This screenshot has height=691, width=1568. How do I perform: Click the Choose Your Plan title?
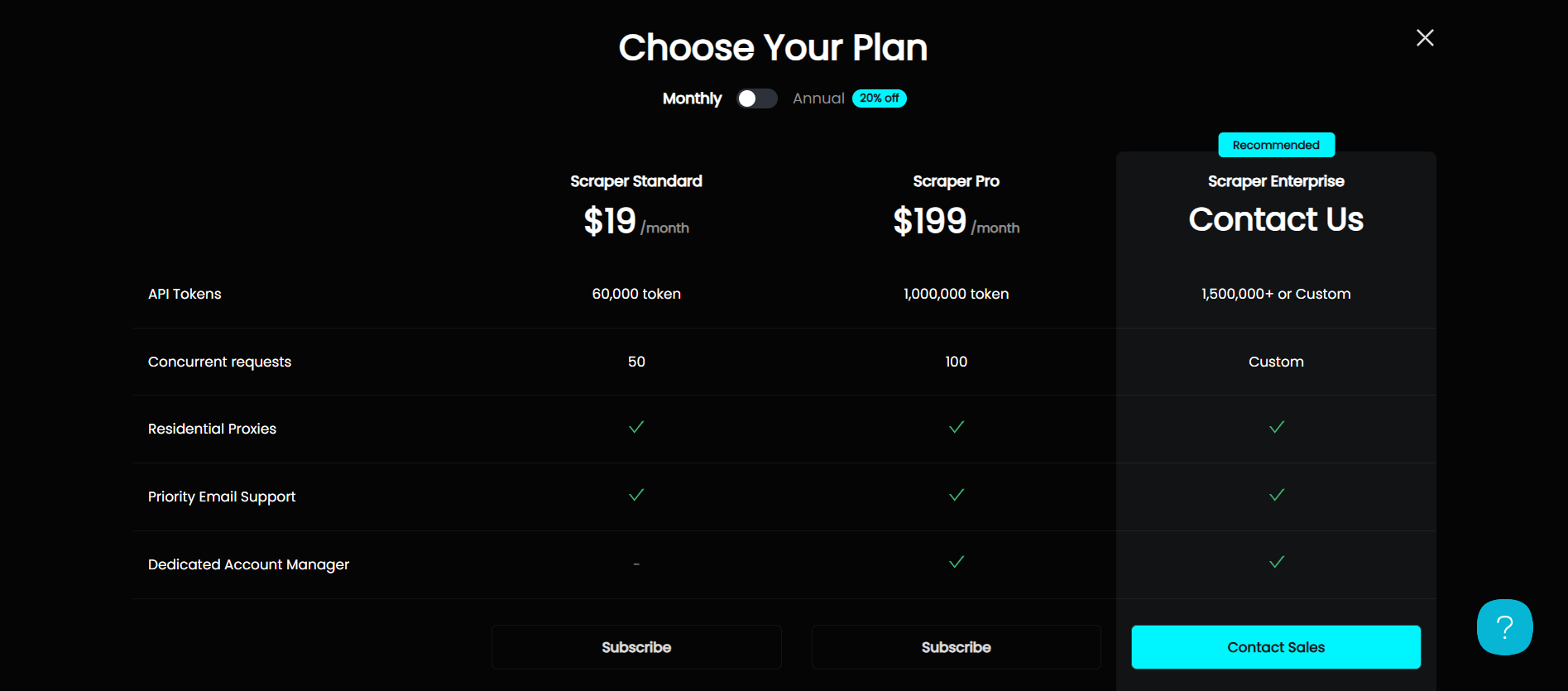point(772,47)
